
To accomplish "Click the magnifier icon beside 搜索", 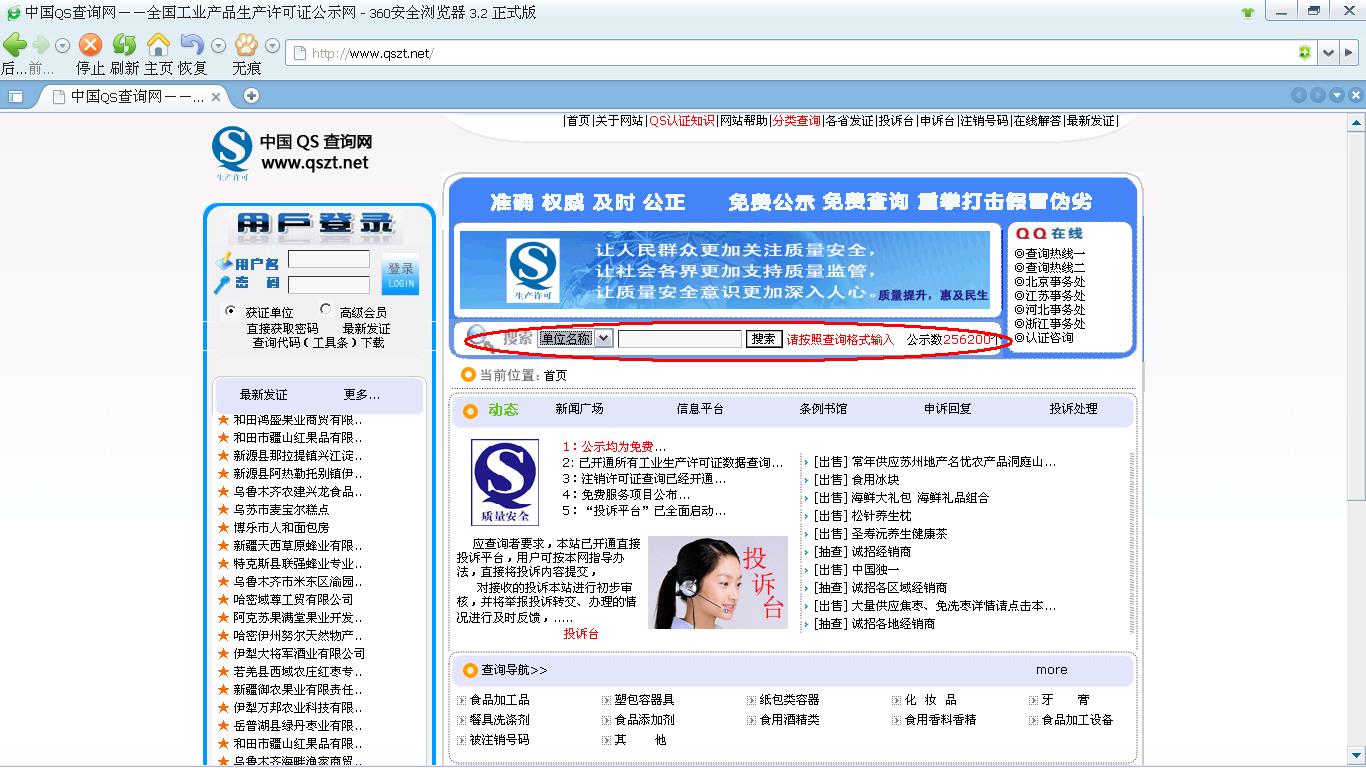I will tap(480, 337).
